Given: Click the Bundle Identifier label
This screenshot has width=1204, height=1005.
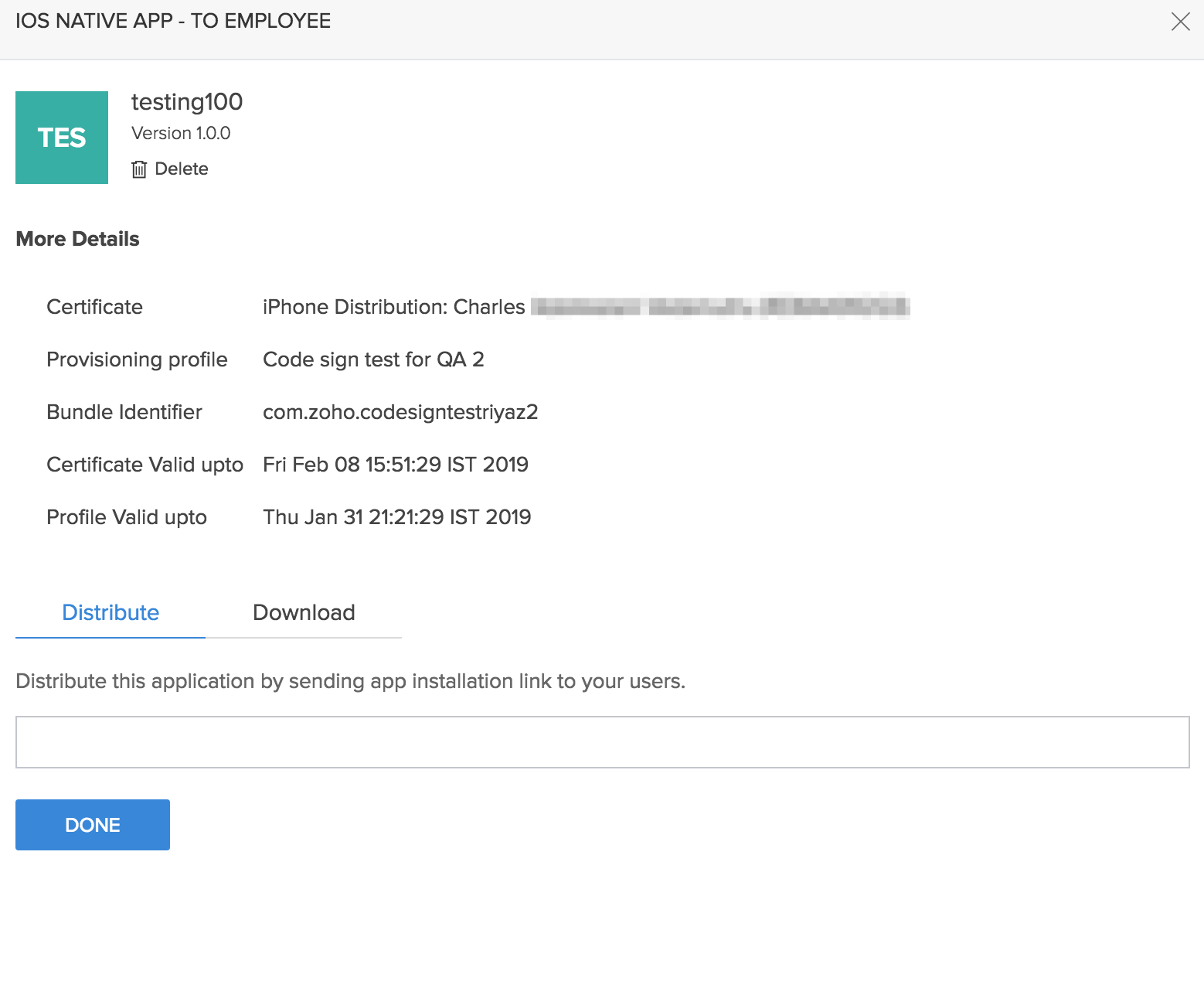Looking at the screenshot, I should 124,413.
